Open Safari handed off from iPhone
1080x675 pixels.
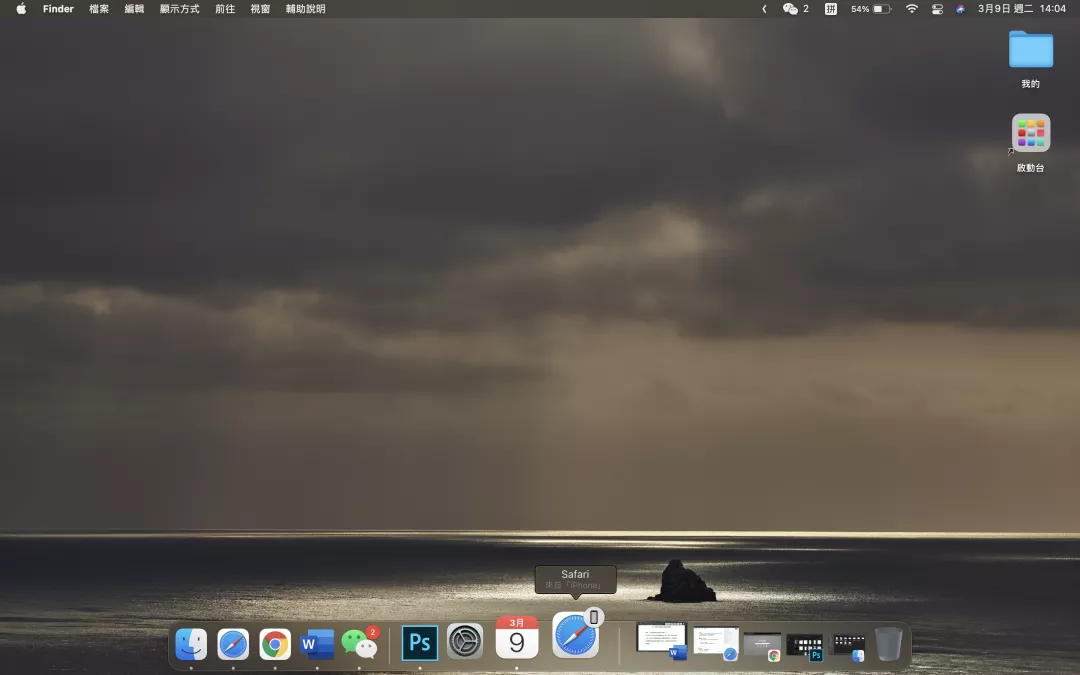[x=575, y=634]
